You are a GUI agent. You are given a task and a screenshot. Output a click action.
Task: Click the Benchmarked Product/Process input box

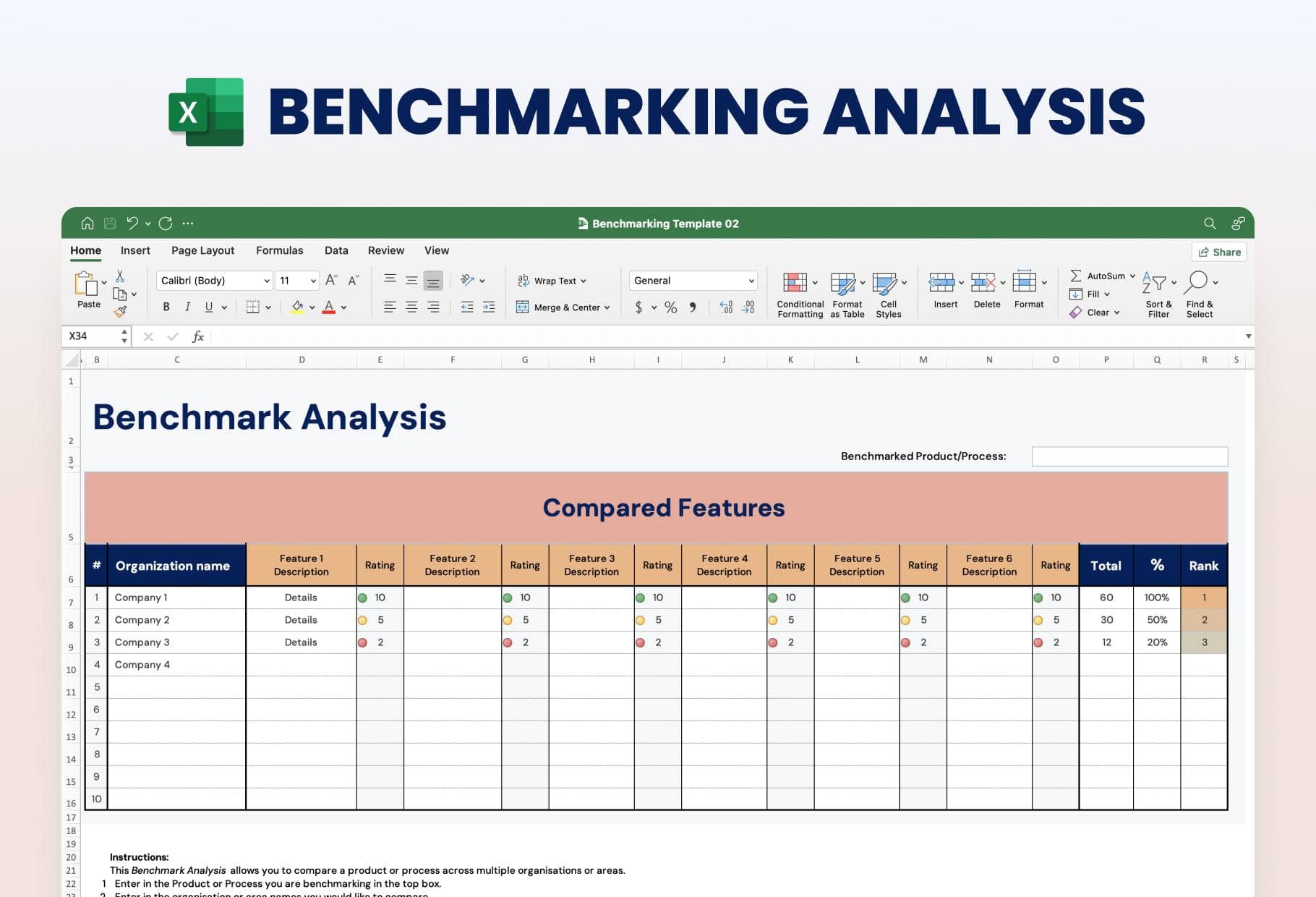pos(1130,456)
